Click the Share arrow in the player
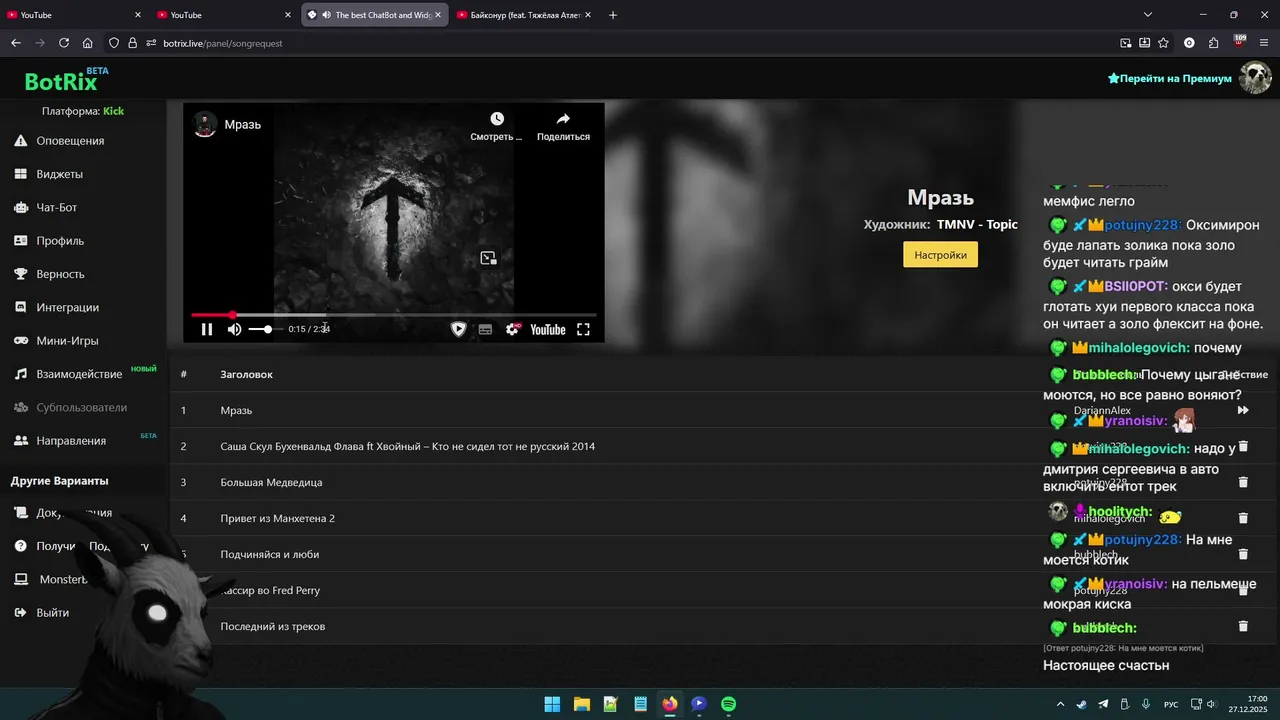The image size is (1280, 720). 563,119
